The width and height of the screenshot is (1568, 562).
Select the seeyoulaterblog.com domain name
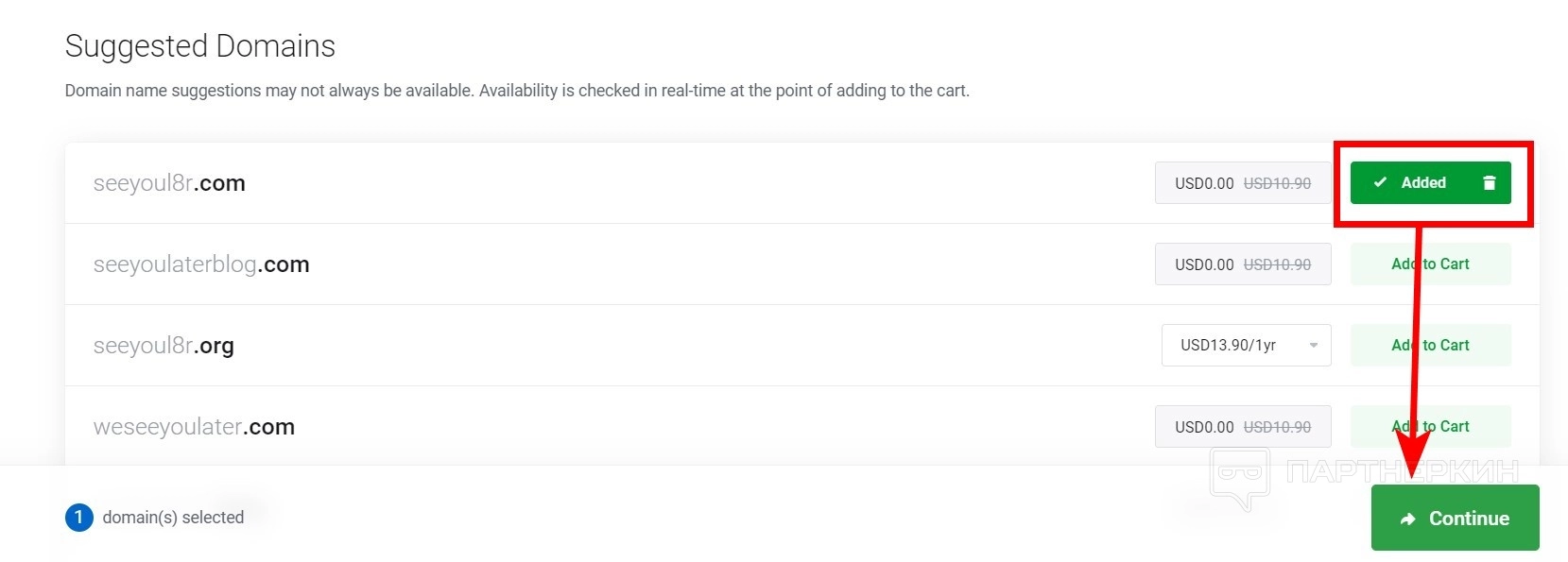[201, 264]
